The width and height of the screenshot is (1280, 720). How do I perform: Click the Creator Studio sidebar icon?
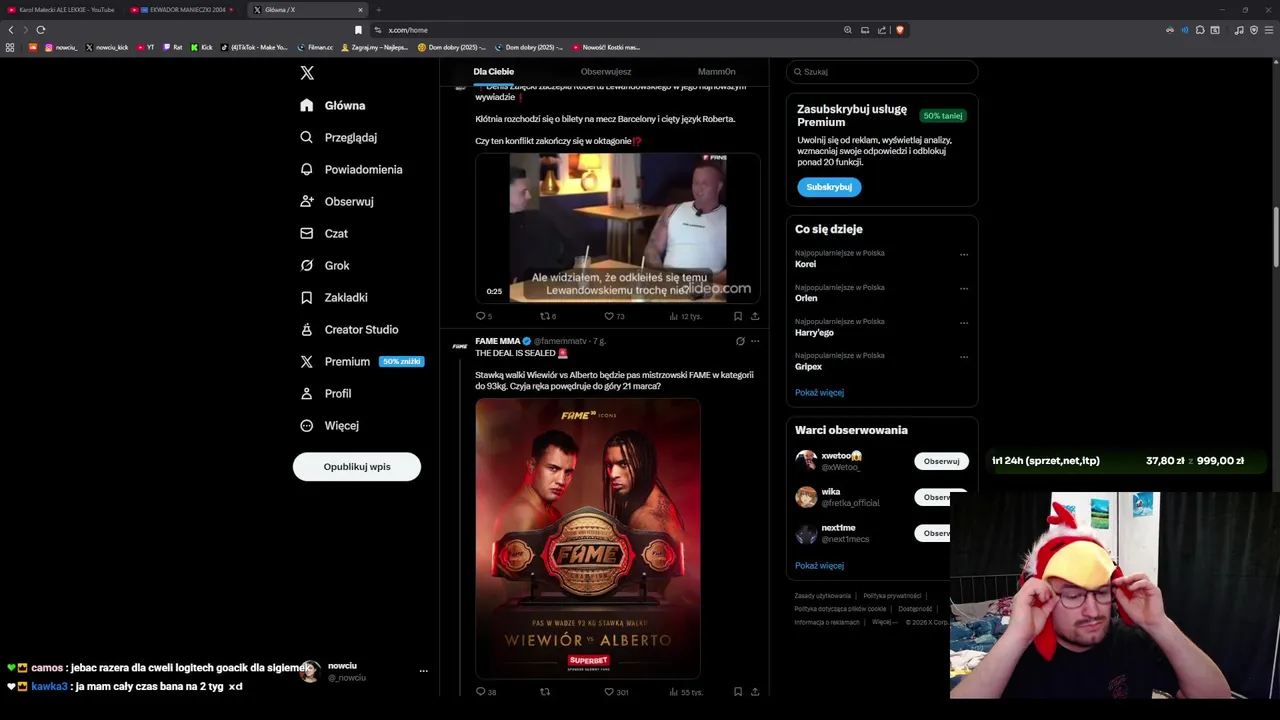pos(307,329)
